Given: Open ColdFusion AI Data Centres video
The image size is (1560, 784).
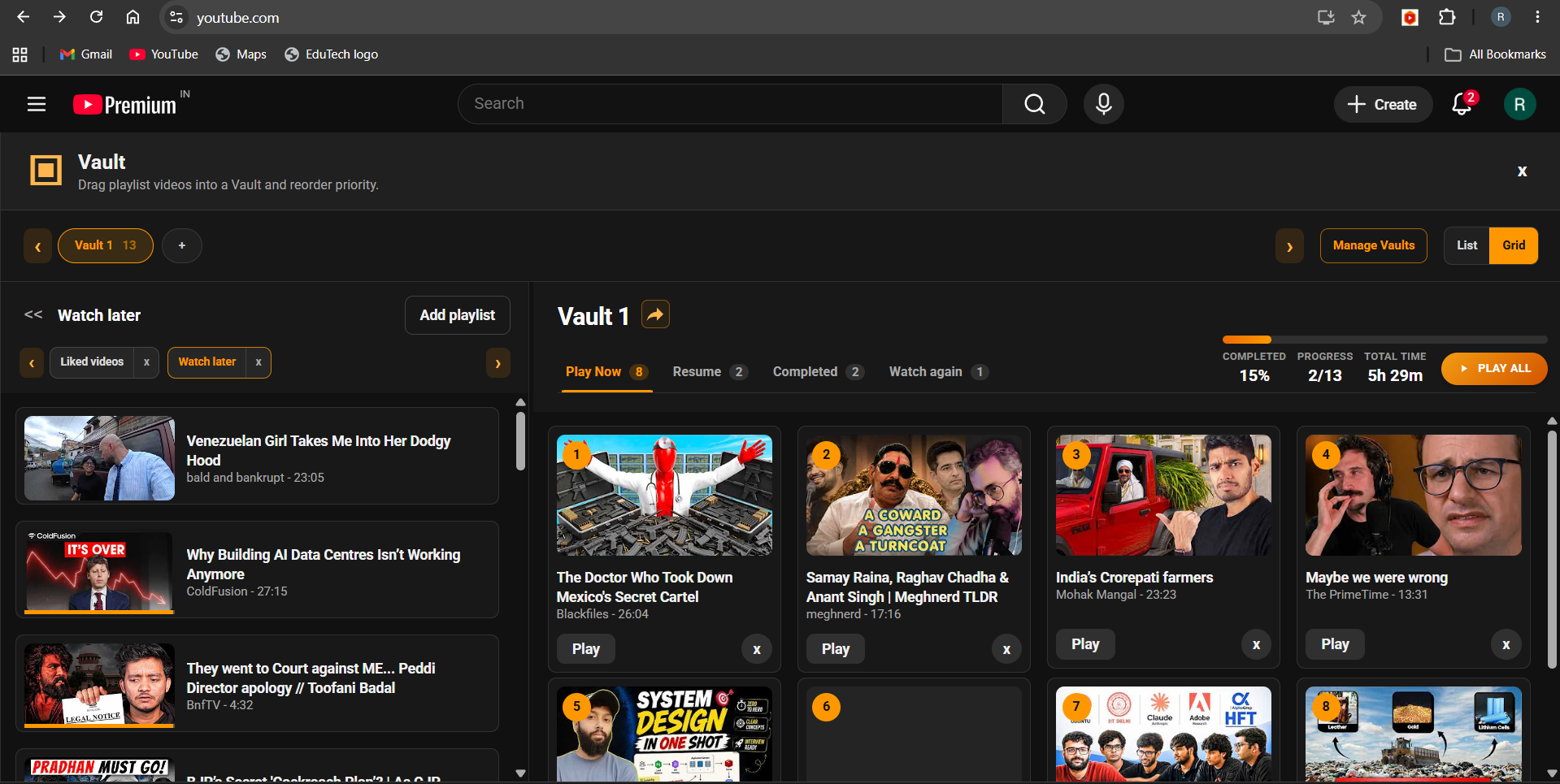Looking at the screenshot, I should [257, 570].
